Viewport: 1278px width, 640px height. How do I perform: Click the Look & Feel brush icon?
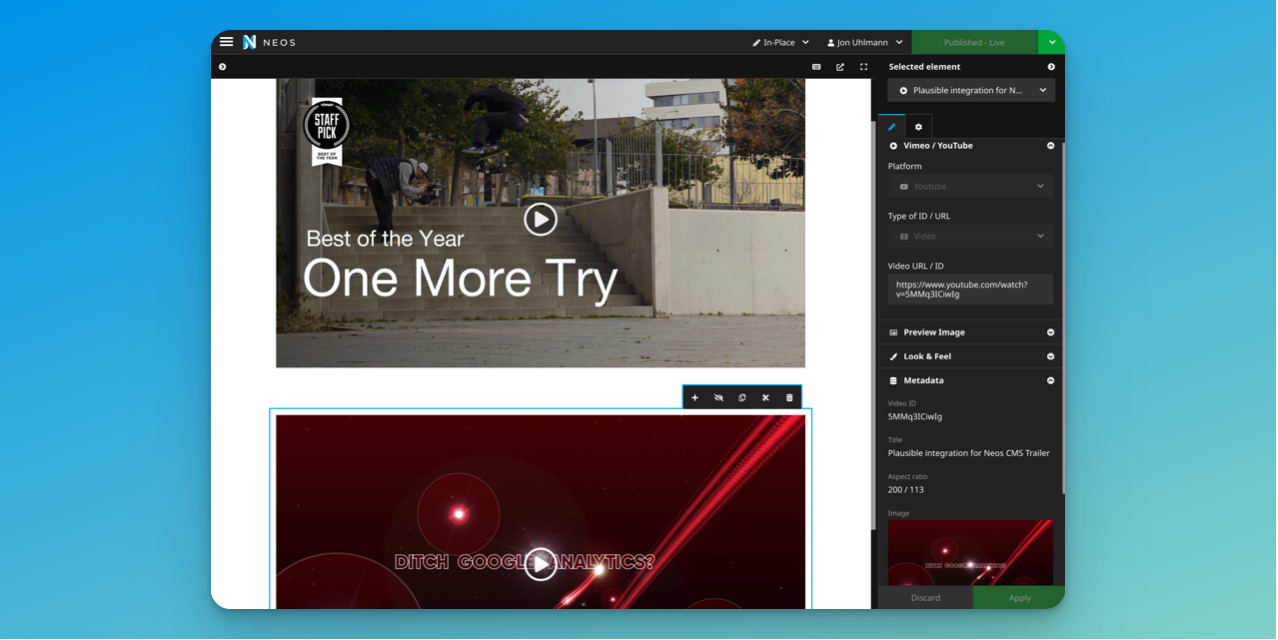(893, 356)
